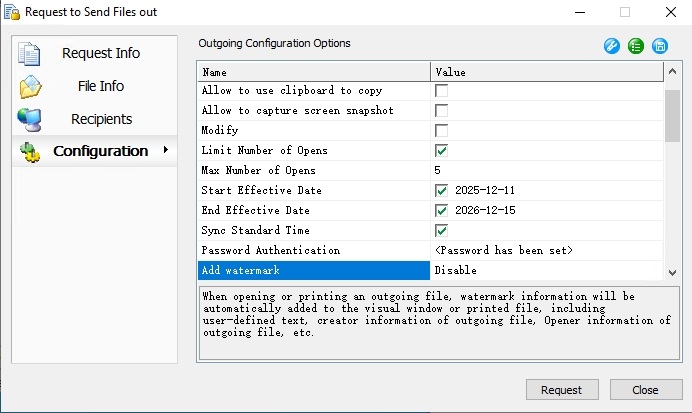Image resolution: width=692 pixels, height=413 pixels.
Task: Click the blue wrench settings icon
Action: click(612, 46)
